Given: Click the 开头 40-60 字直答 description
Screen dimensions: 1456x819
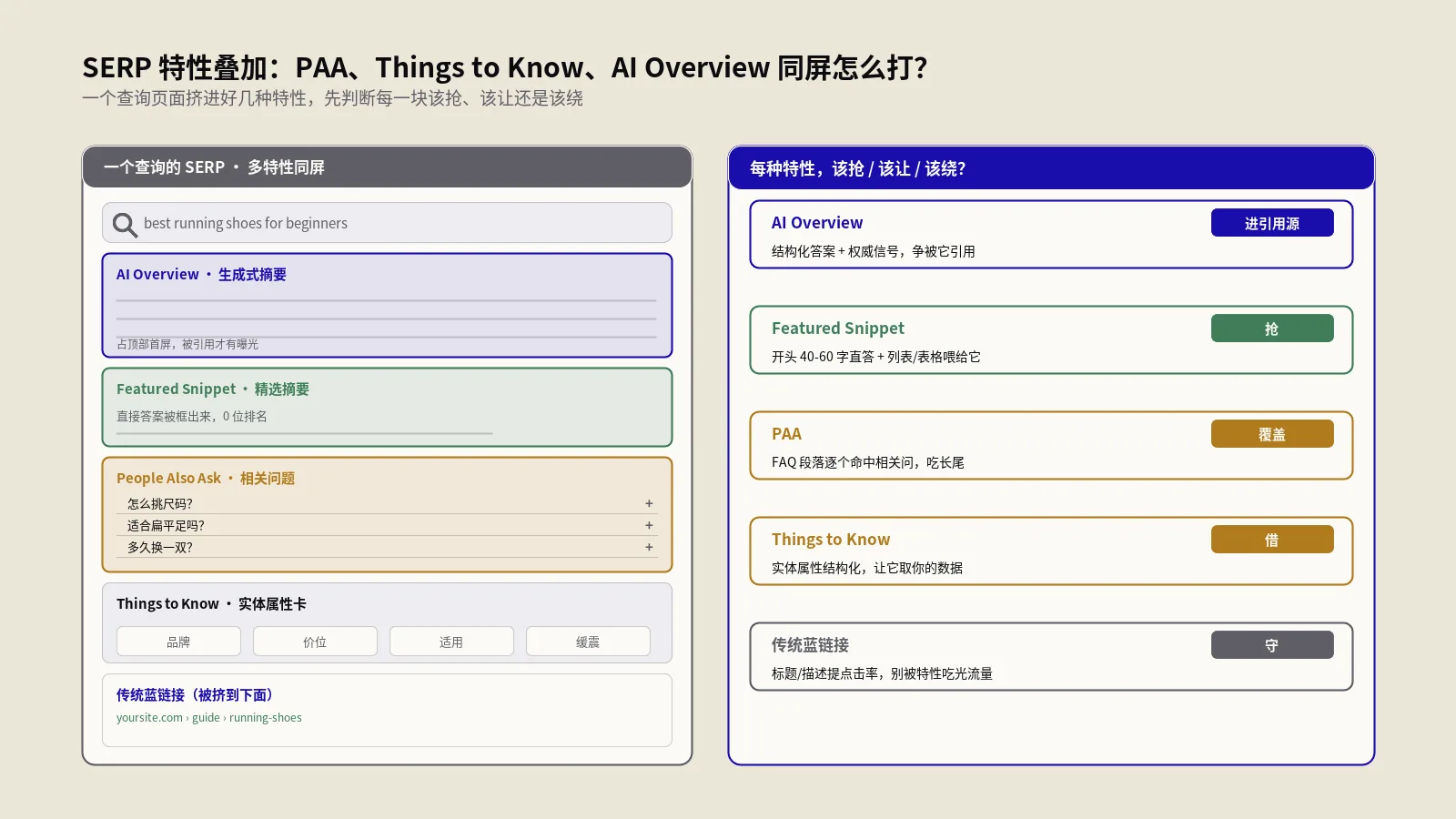Looking at the screenshot, I should click(x=876, y=358).
